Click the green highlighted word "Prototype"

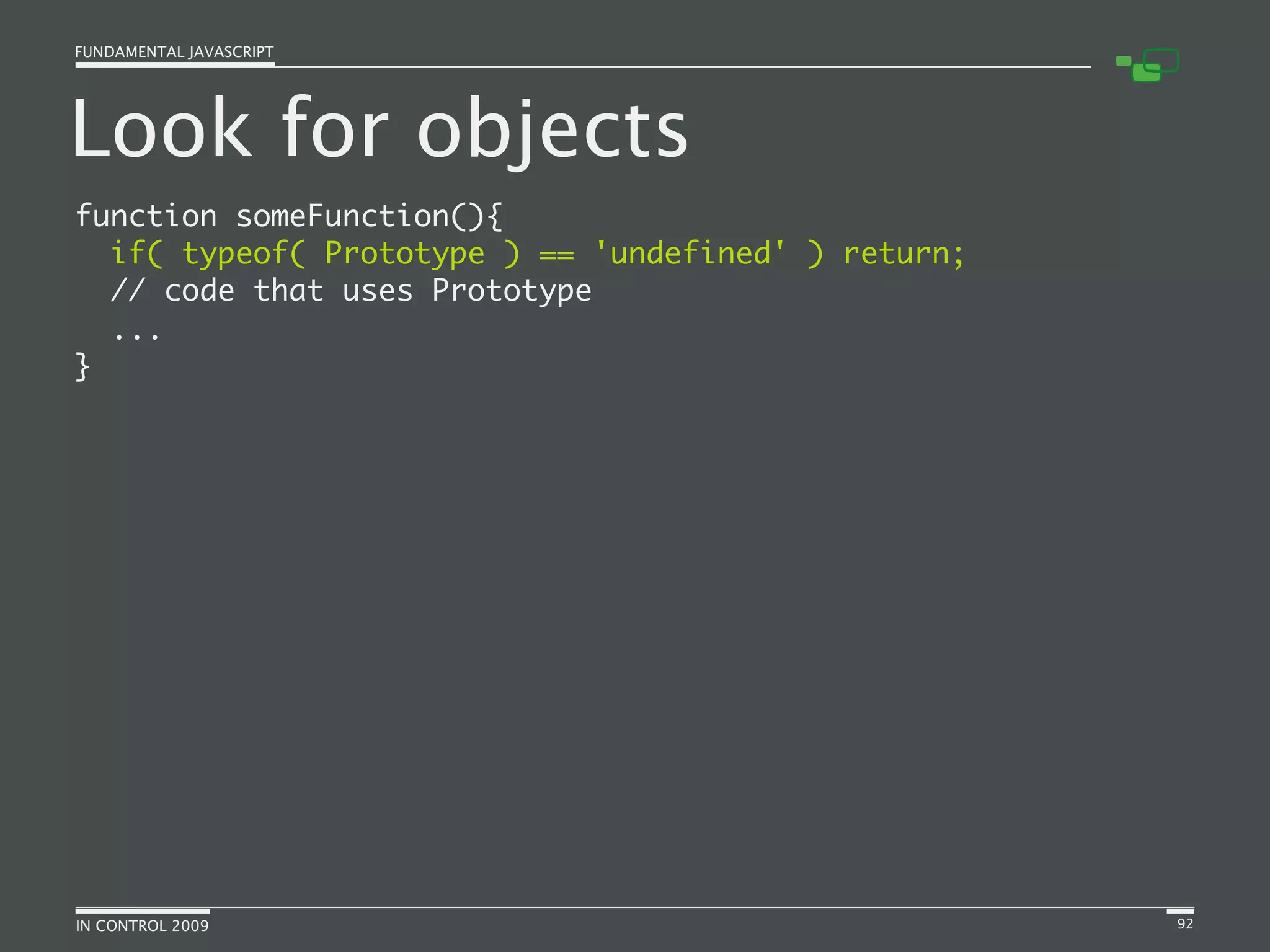[x=404, y=253]
